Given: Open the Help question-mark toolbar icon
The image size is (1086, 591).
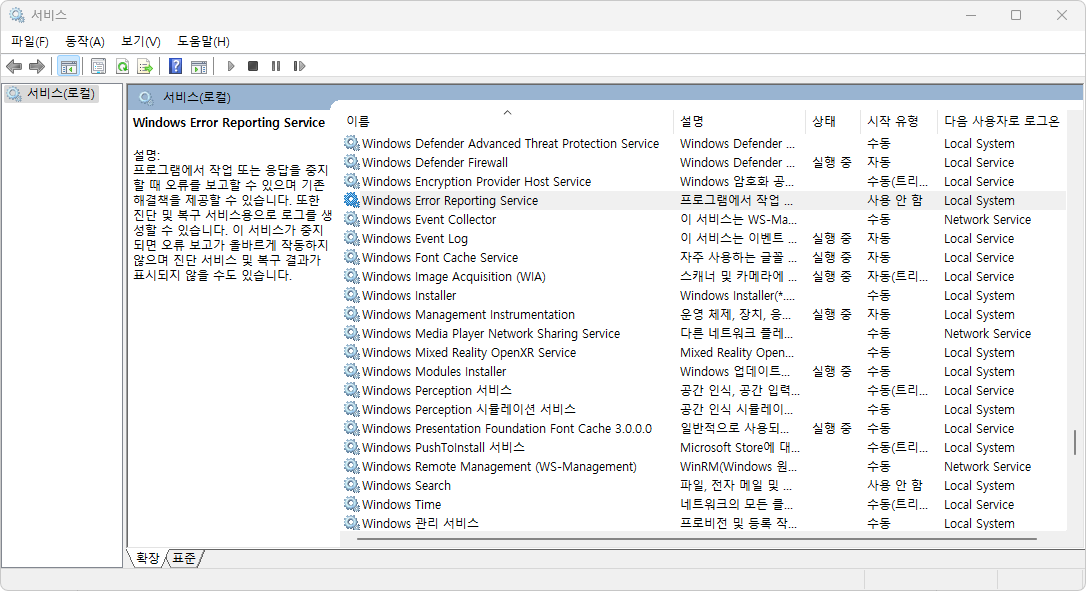Looking at the screenshot, I should (x=176, y=67).
